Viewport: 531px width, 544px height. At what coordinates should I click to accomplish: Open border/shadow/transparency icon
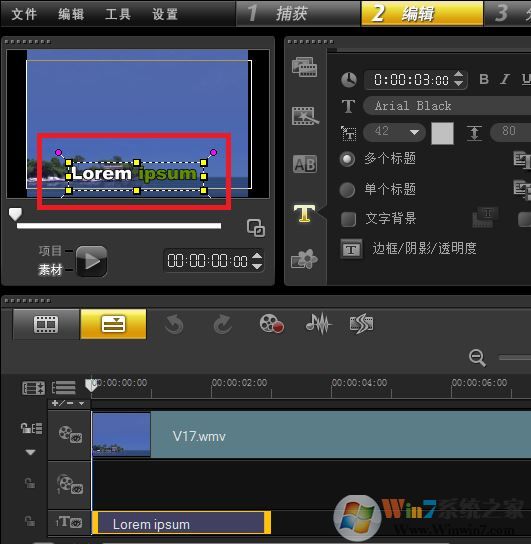351,249
